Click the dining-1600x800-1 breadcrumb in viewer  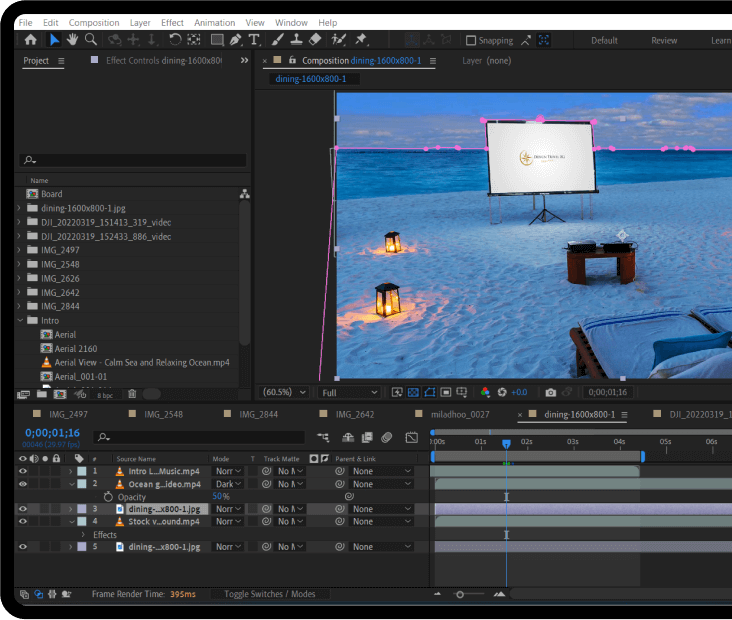click(x=311, y=78)
